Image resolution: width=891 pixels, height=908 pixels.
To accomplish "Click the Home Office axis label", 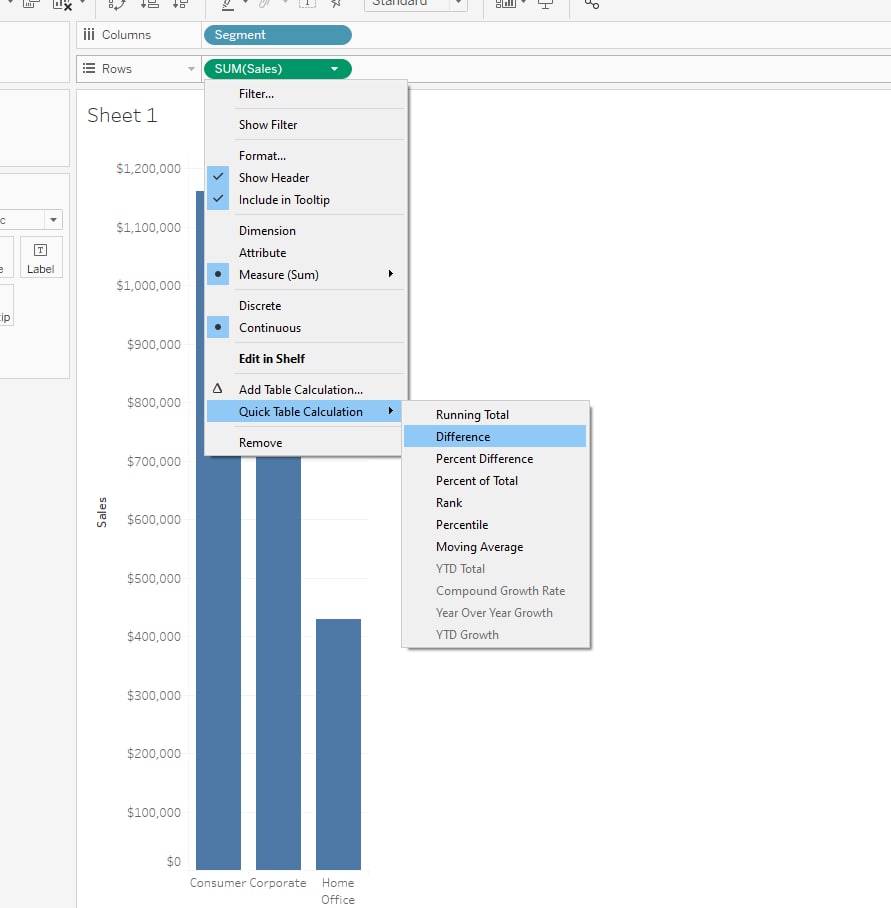I will [338, 891].
